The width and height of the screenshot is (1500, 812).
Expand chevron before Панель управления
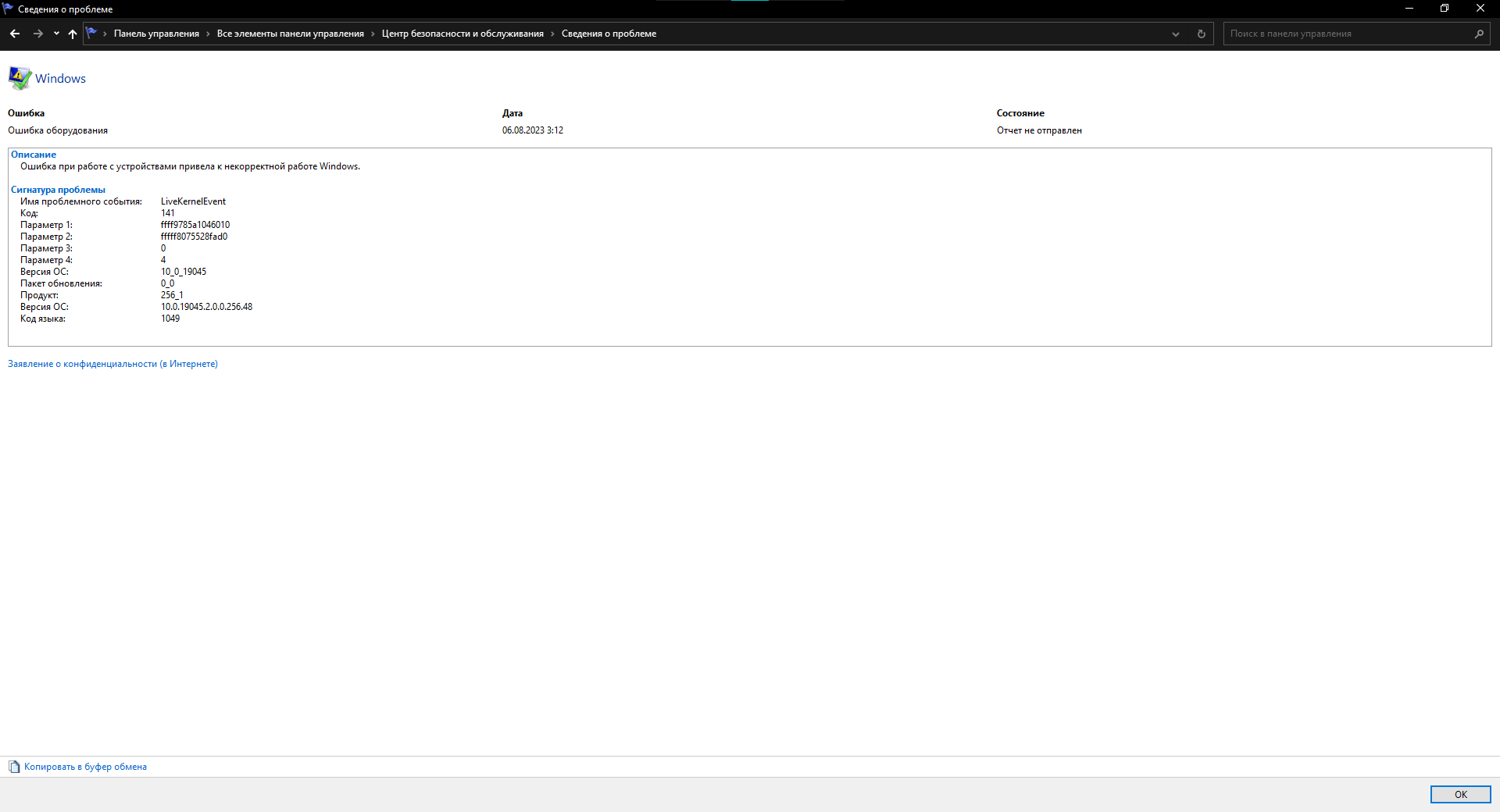[x=105, y=34]
